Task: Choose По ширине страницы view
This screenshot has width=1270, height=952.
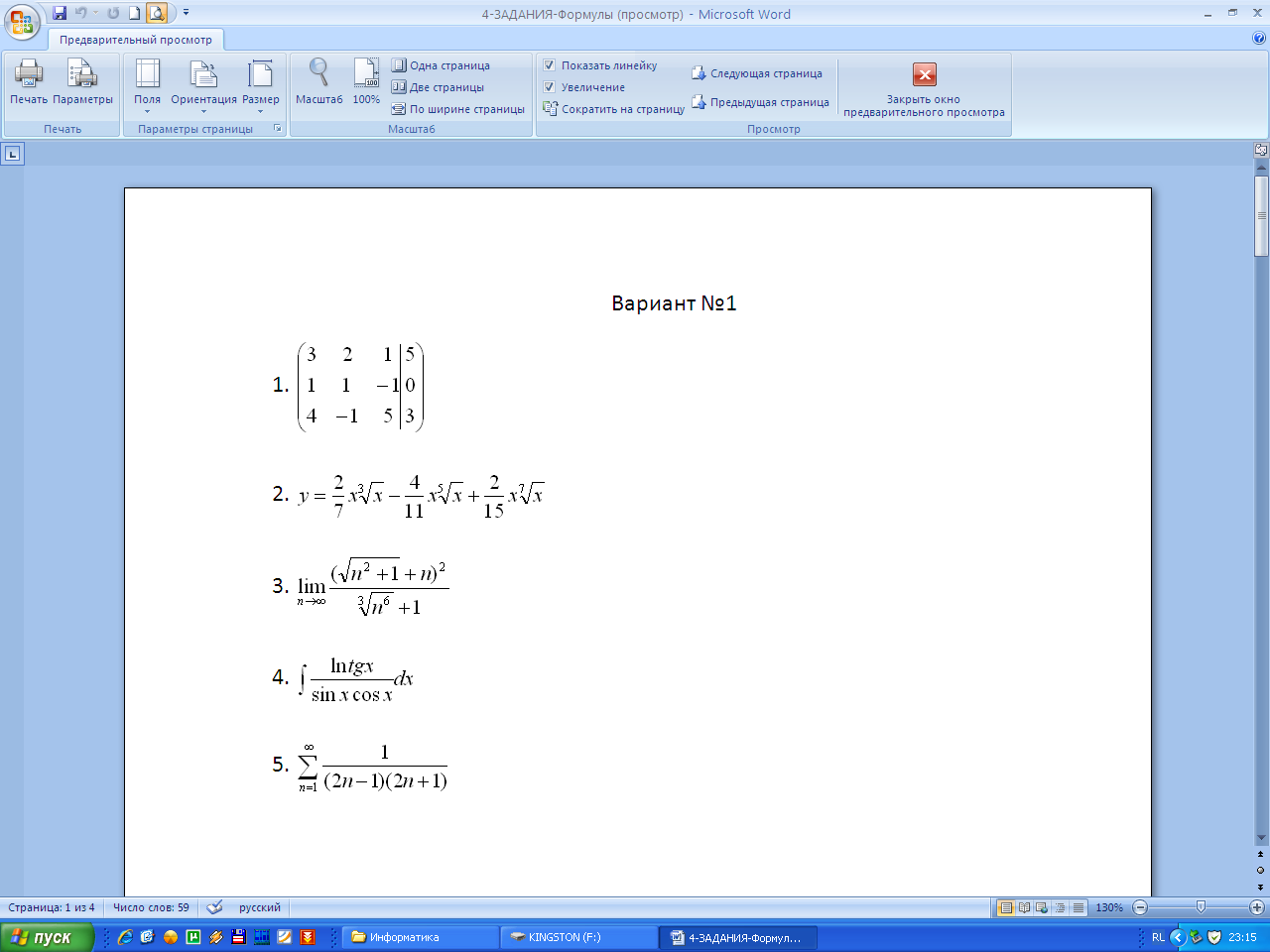Action: [457, 109]
